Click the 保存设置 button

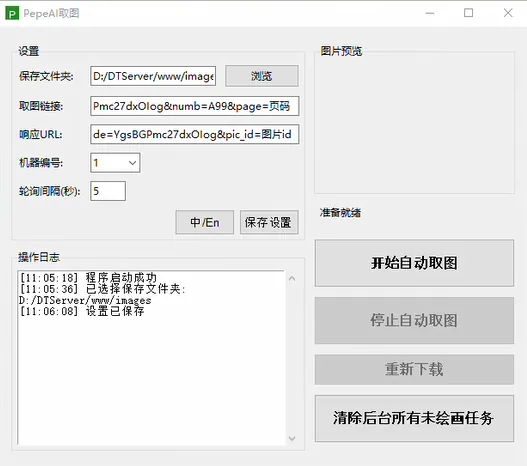(269, 222)
